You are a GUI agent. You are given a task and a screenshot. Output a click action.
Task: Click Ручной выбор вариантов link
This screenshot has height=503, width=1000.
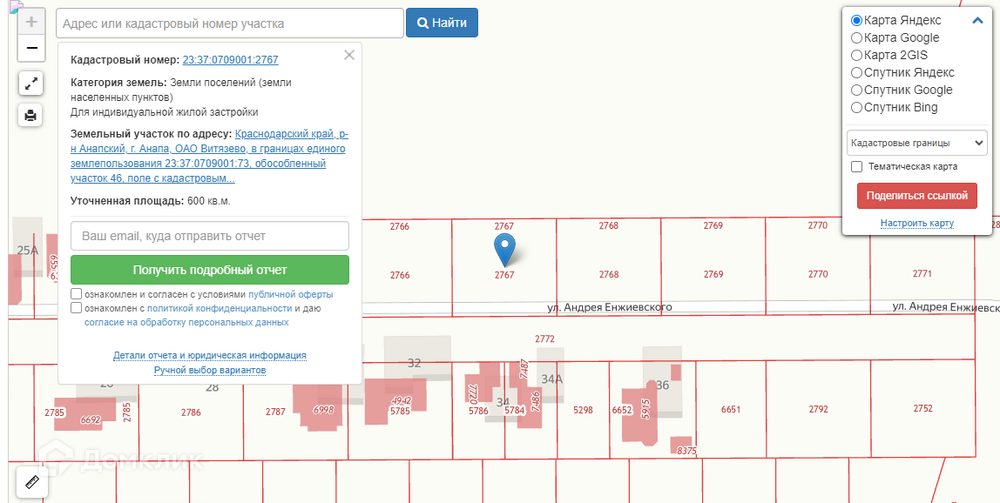tap(210, 370)
